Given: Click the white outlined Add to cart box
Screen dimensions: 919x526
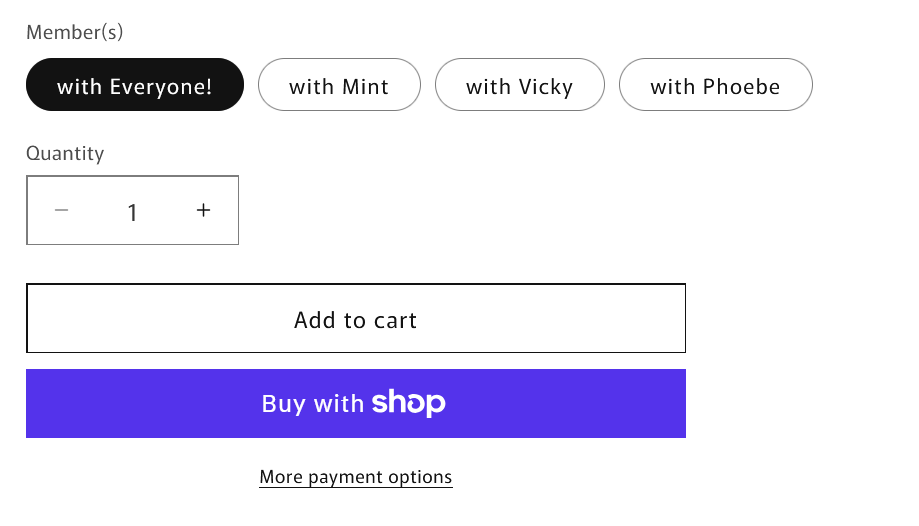Looking at the screenshot, I should click(x=355, y=319).
